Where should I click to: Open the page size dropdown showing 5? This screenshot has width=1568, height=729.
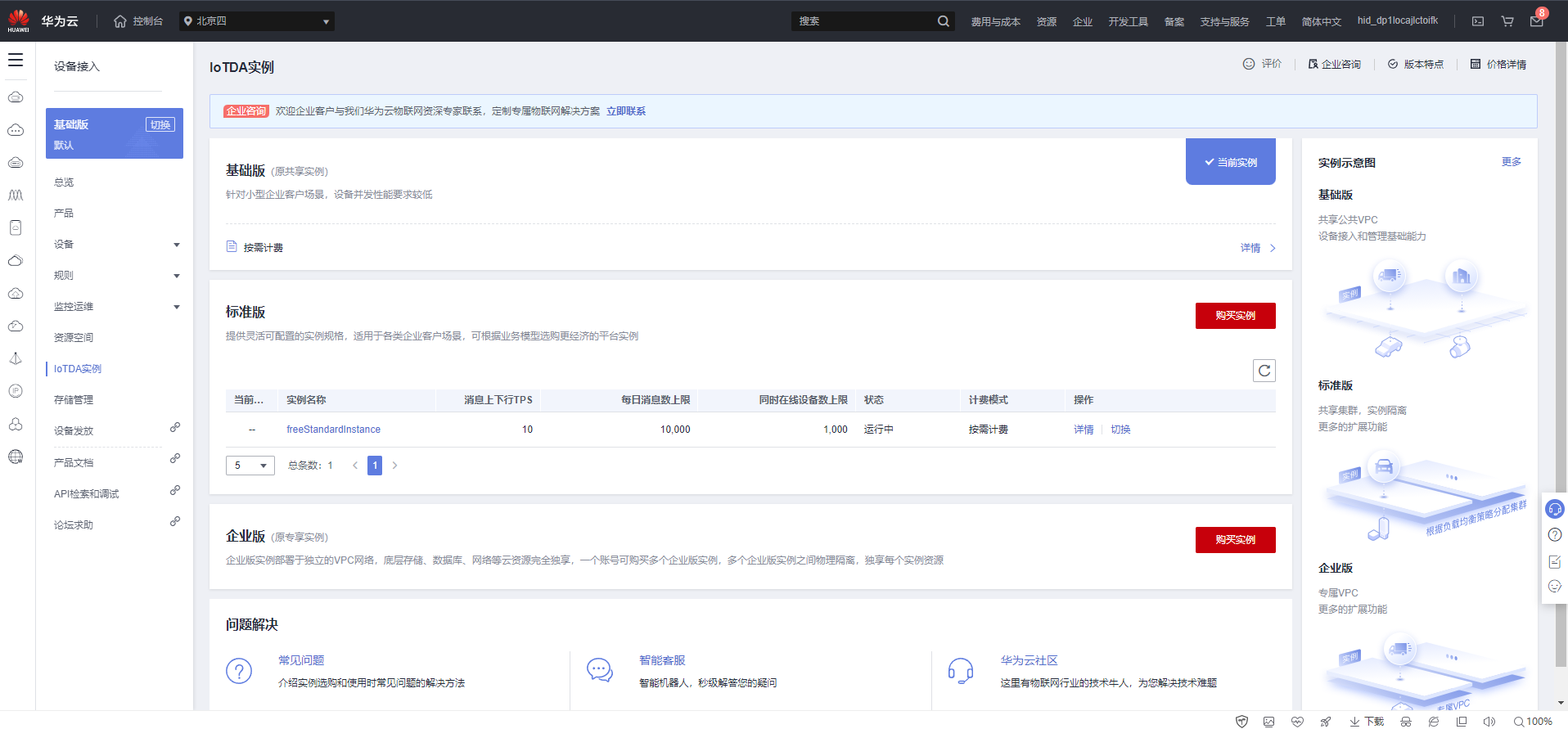coord(250,466)
